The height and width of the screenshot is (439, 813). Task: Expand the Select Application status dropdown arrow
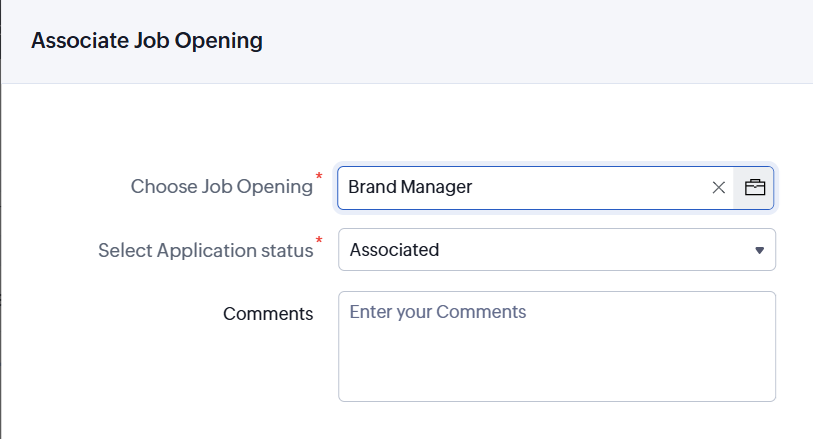point(759,250)
